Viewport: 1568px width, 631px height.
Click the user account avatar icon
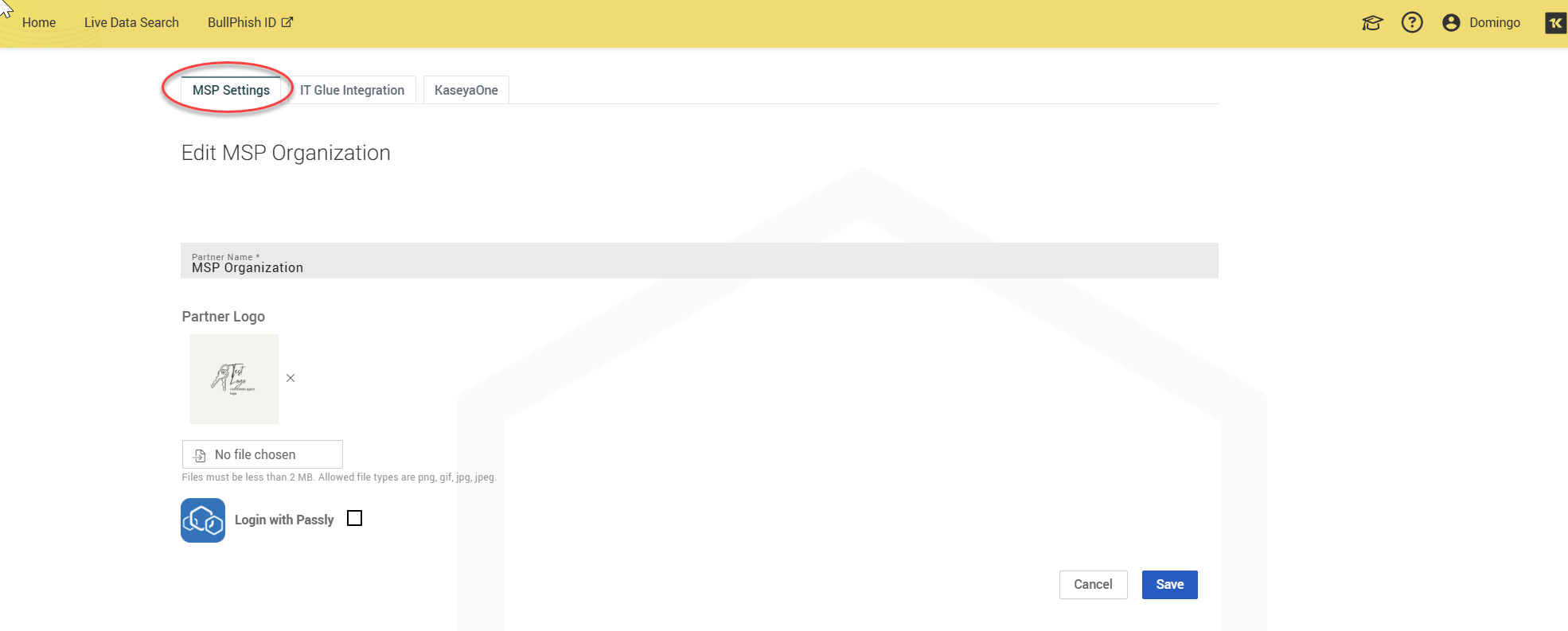(1451, 22)
